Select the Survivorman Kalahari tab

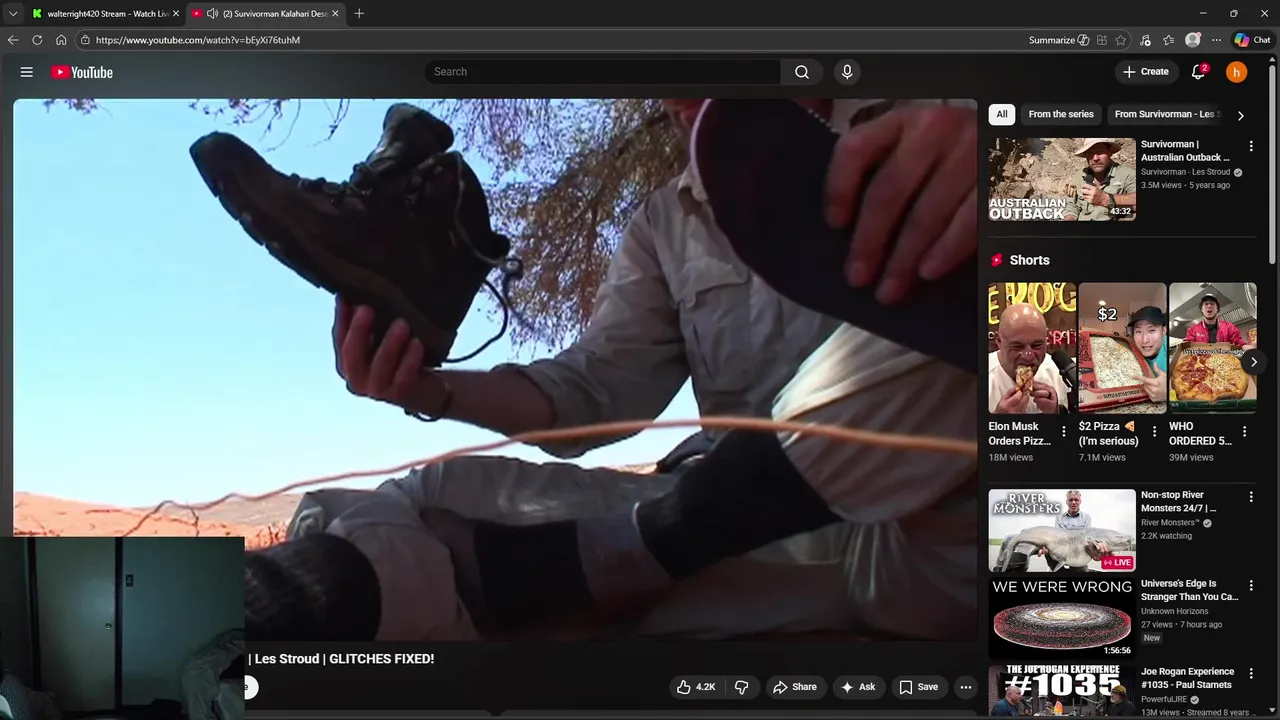point(266,14)
